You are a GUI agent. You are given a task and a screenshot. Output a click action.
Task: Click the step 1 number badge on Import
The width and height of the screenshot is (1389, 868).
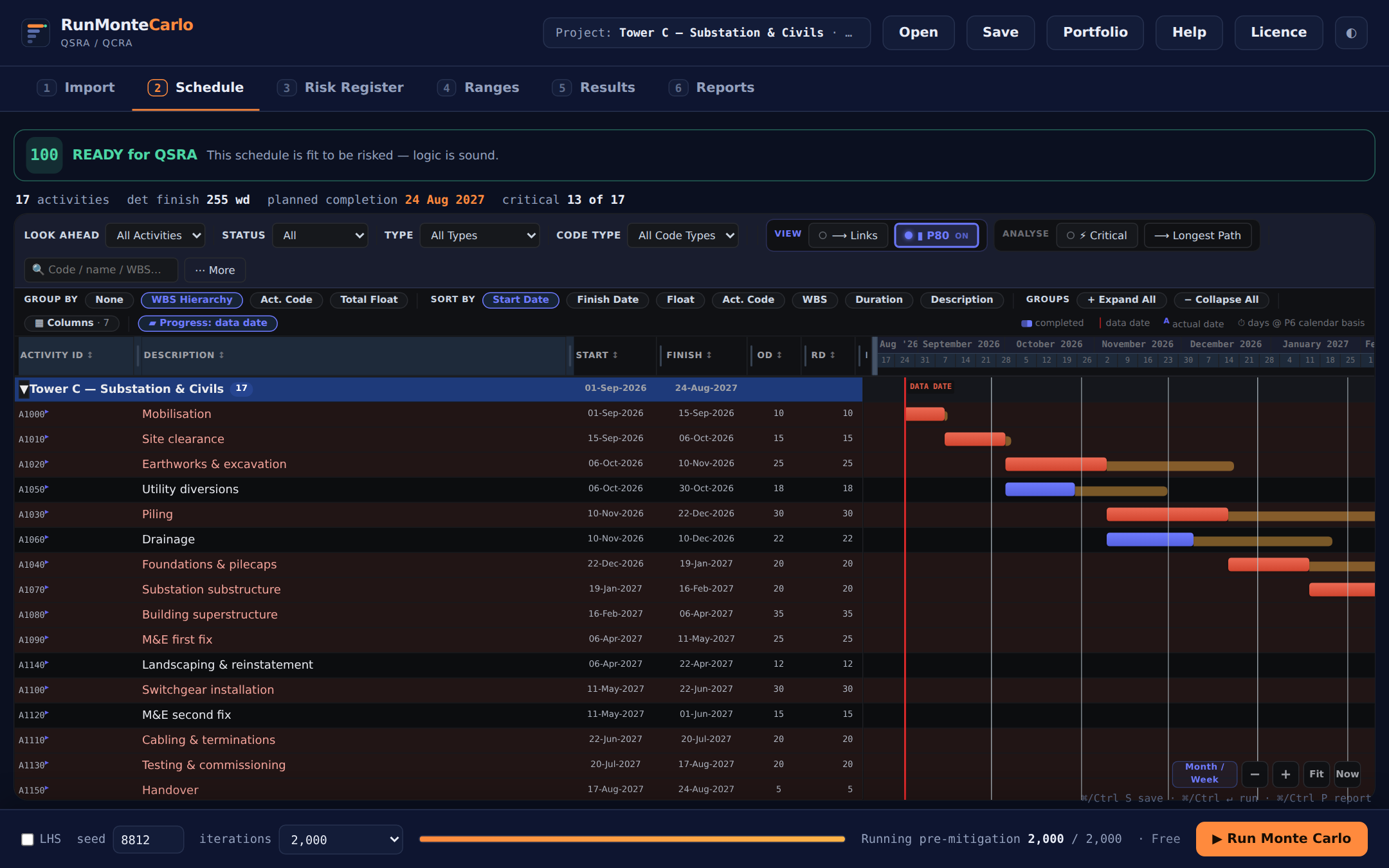click(x=46, y=87)
